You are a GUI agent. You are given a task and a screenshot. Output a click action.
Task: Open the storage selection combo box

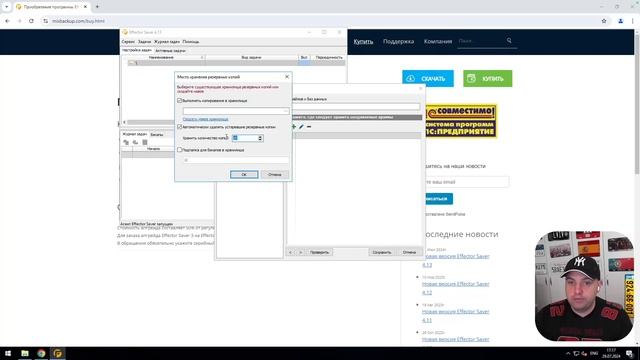236,111
